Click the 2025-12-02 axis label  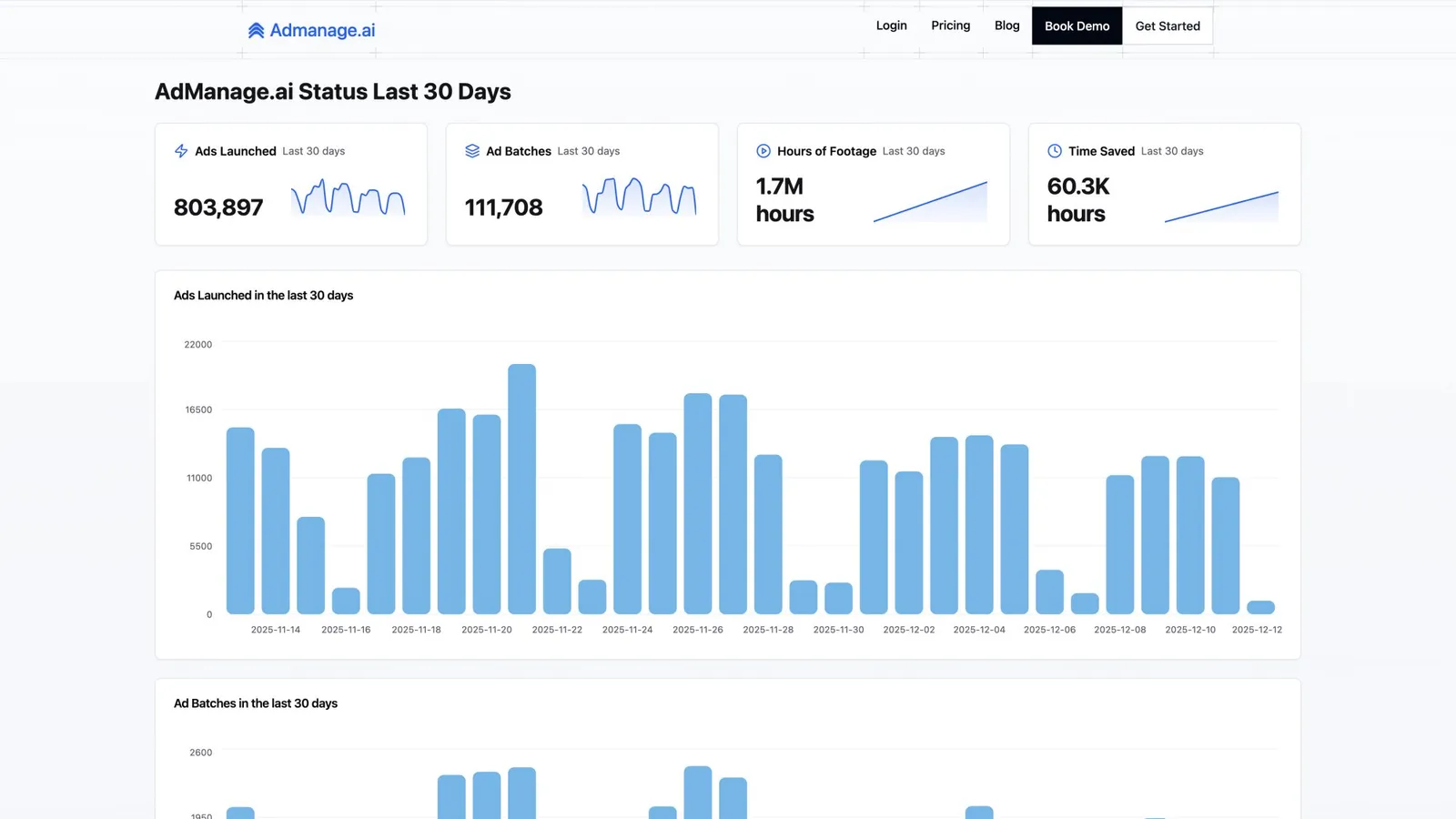point(909,630)
